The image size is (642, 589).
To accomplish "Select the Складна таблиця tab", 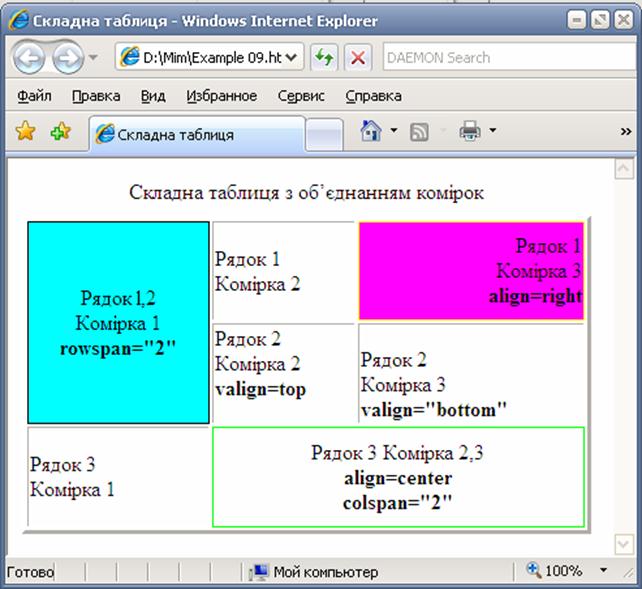I will coord(197,134).
